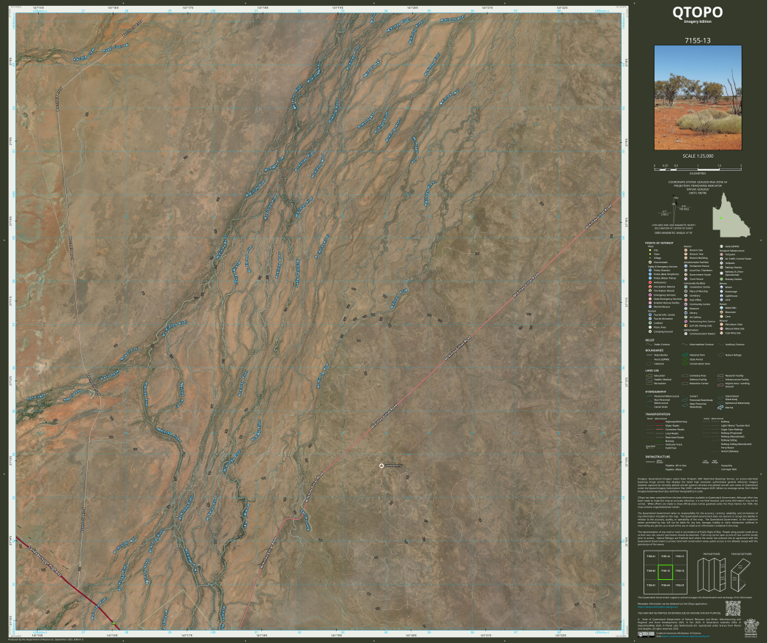Click the Lookout legend icon
The height and width of the screenshot is (643, 768).
(x=650, y=323)
